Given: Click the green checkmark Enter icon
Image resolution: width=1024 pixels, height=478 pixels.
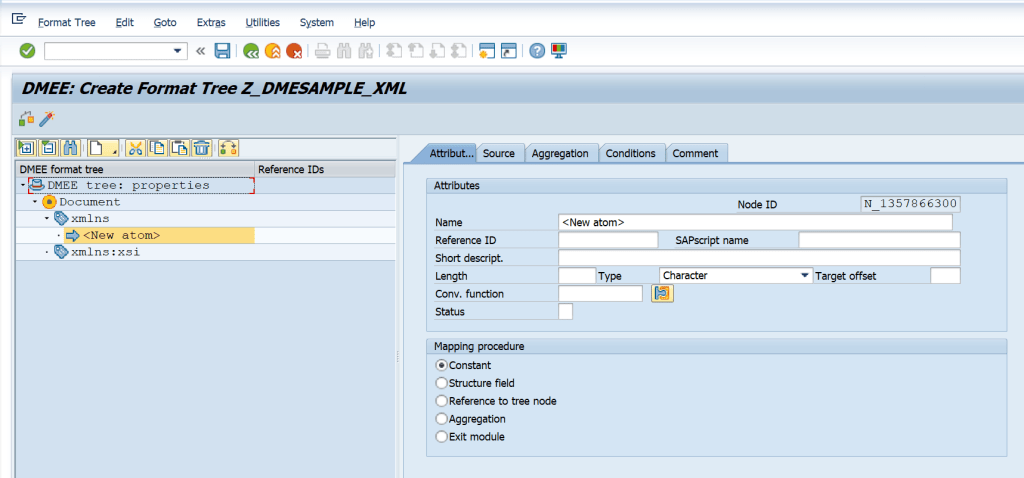Looking at the screenshot, I should tap(27, 51).
